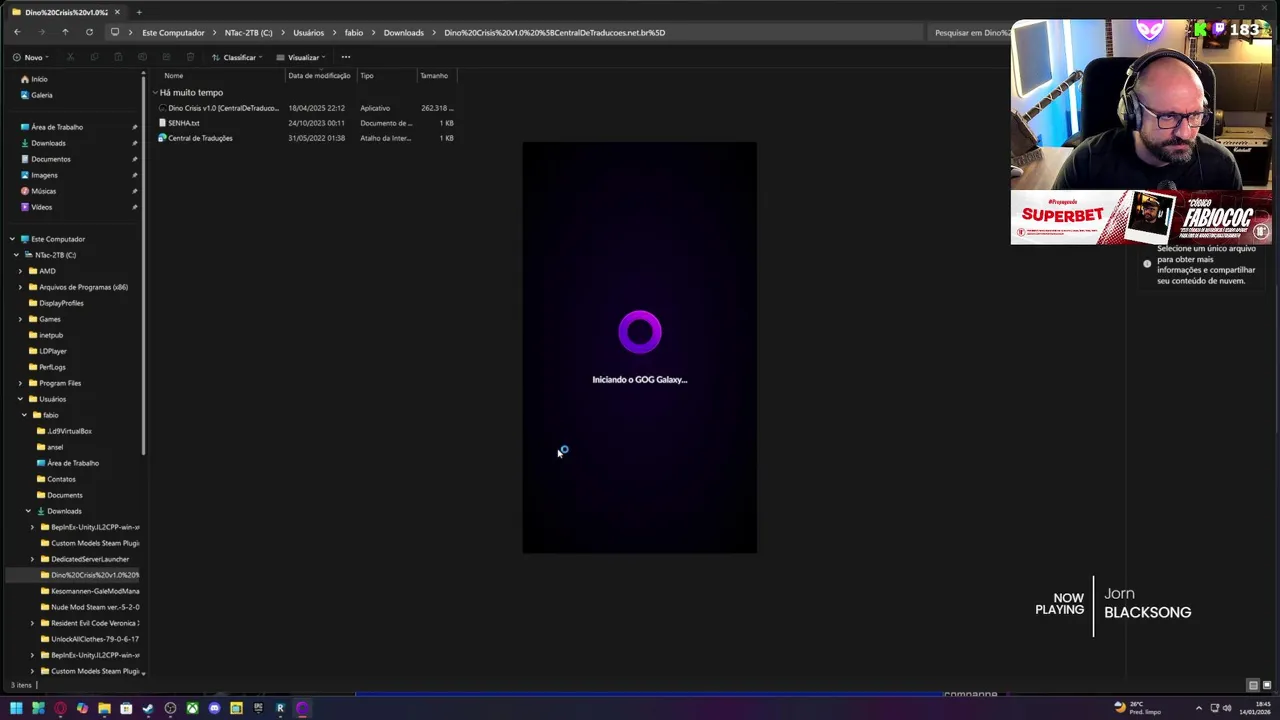Screen dimensions: 1280x720
Task: Select GOG Galaxy taskbar icon
Action: 302,708
